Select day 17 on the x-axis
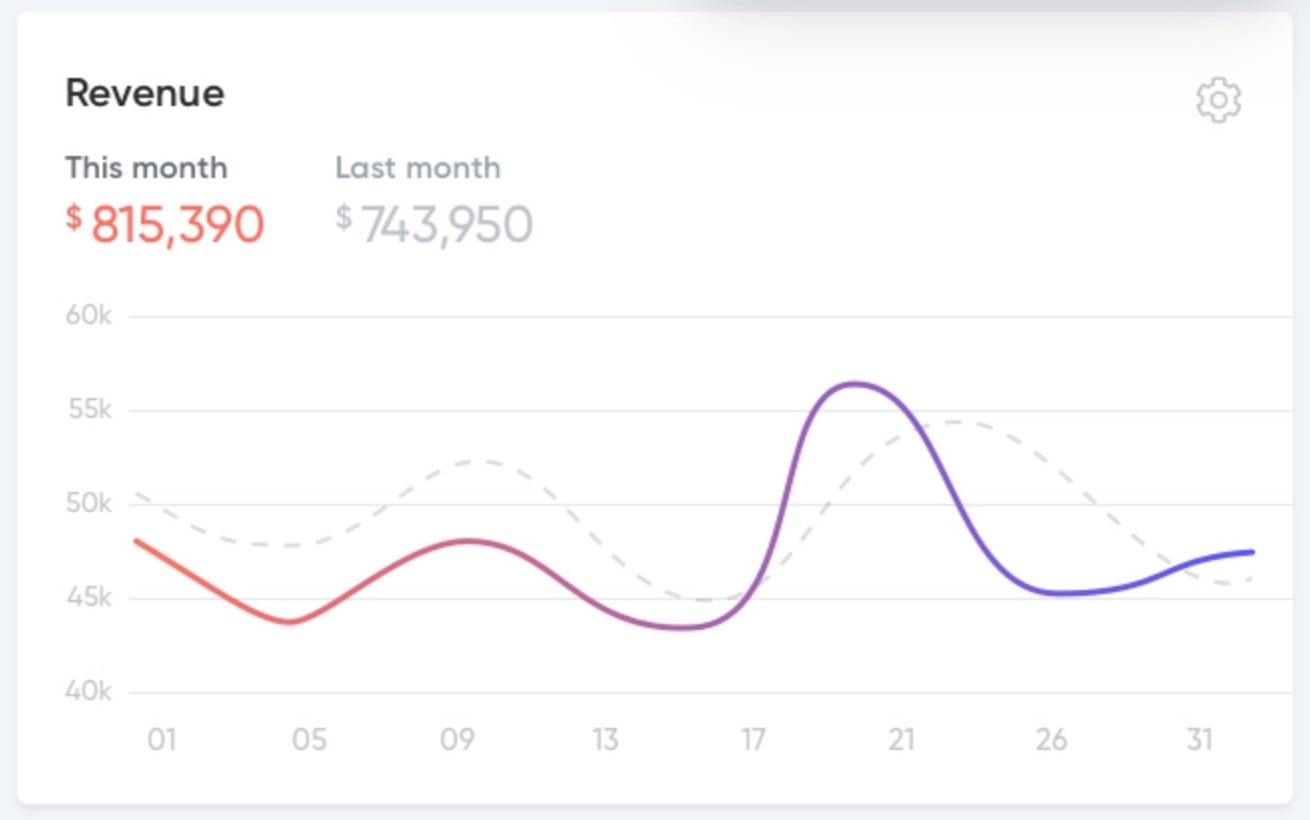 coord(753,740)
